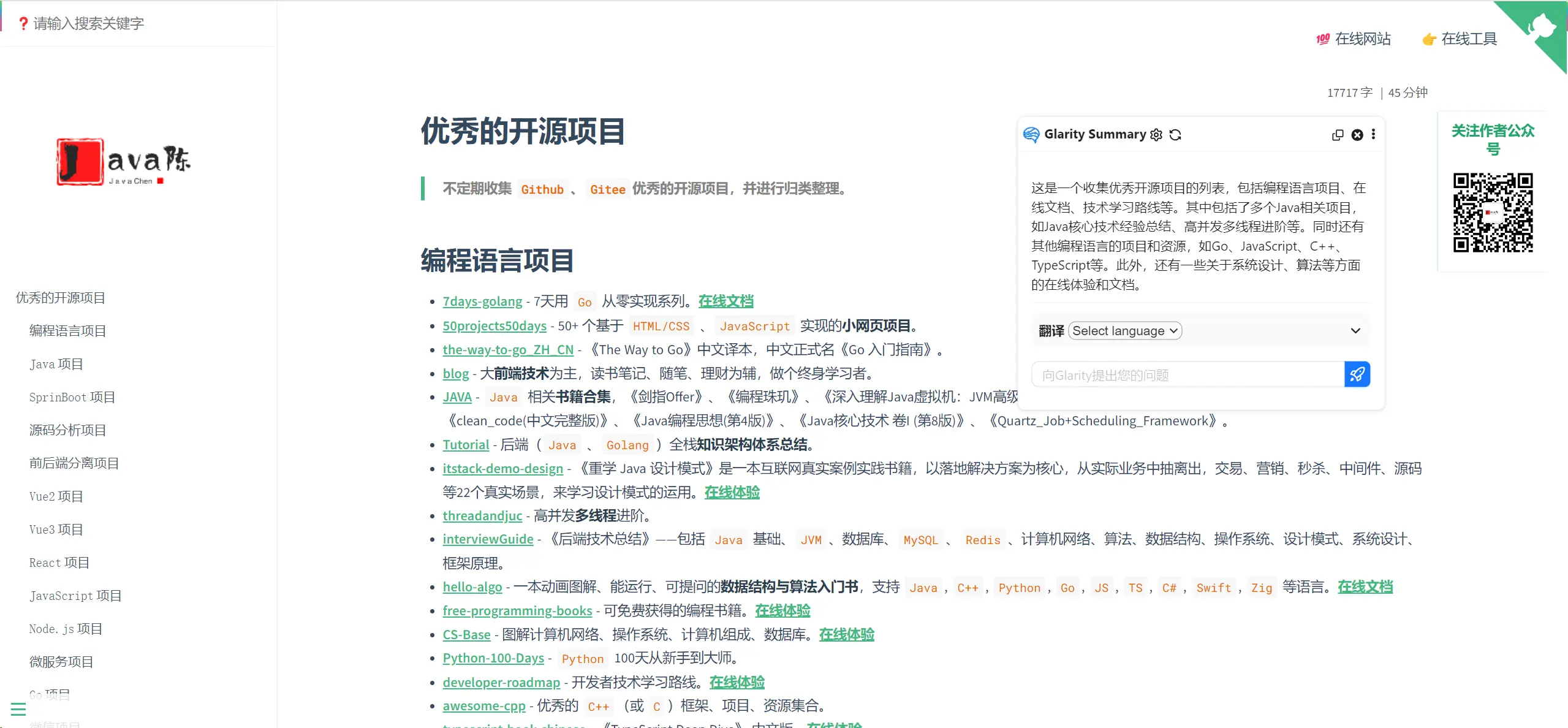The height and width of the screenshot is (728, 1568).
Task: Click the Glarity brain logo icon
Action: pyautogui.click(x=1031, y=134)
